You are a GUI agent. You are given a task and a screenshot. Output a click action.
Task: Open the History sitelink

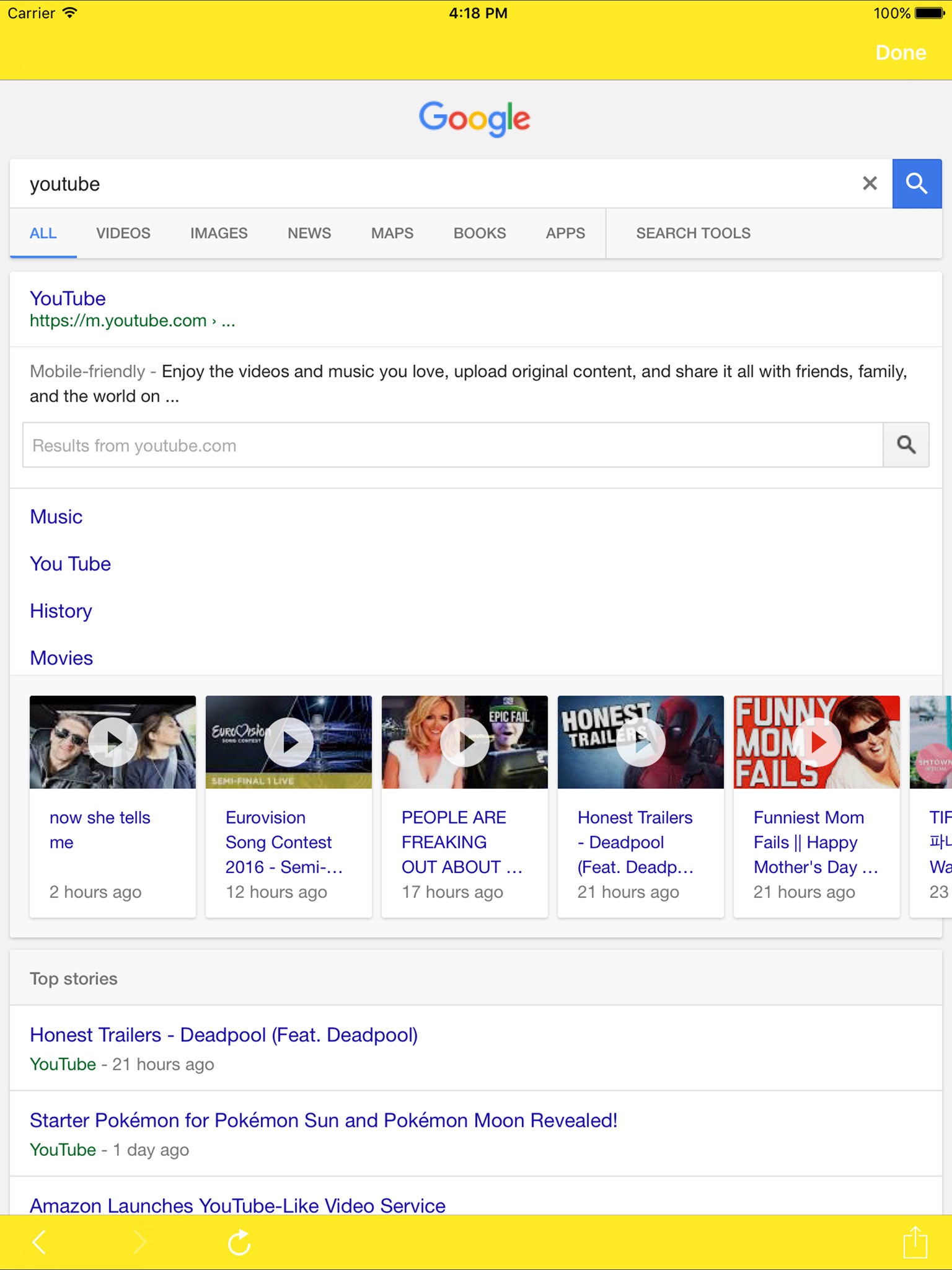(x=61, y=611)
